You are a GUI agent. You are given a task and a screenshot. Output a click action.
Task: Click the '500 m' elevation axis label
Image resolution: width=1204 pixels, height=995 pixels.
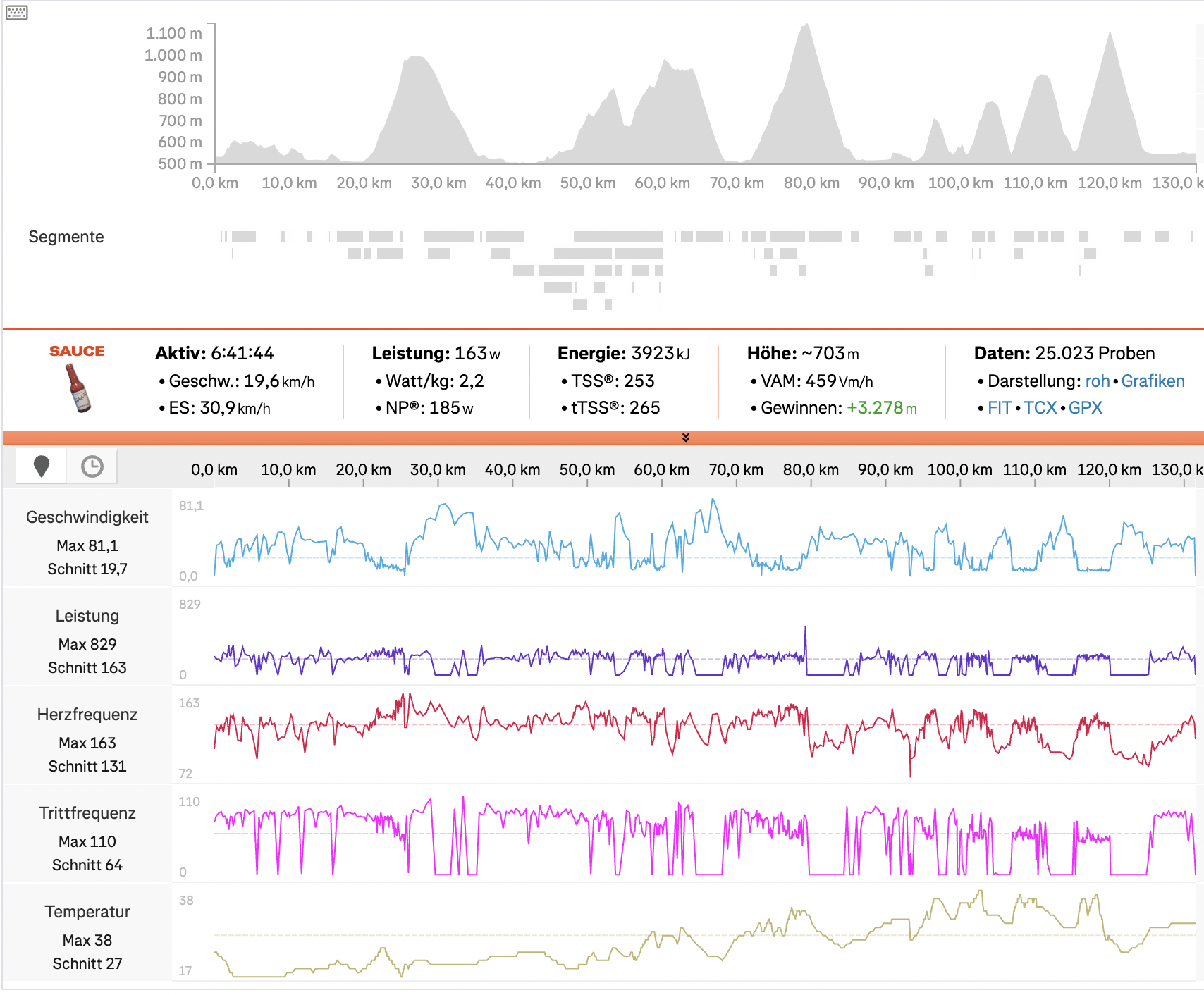pyautogui.click(x=180, y=163)
